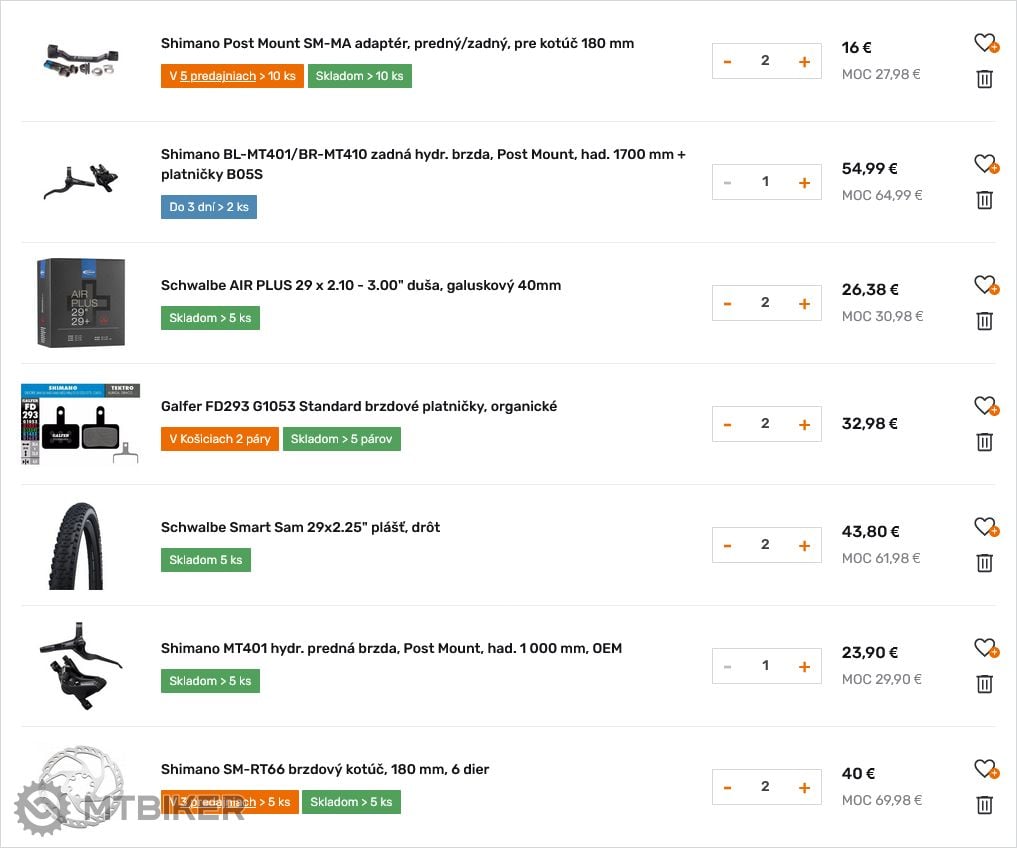Trash the Schwalbe Smart Sam tire

click(984, 563)
